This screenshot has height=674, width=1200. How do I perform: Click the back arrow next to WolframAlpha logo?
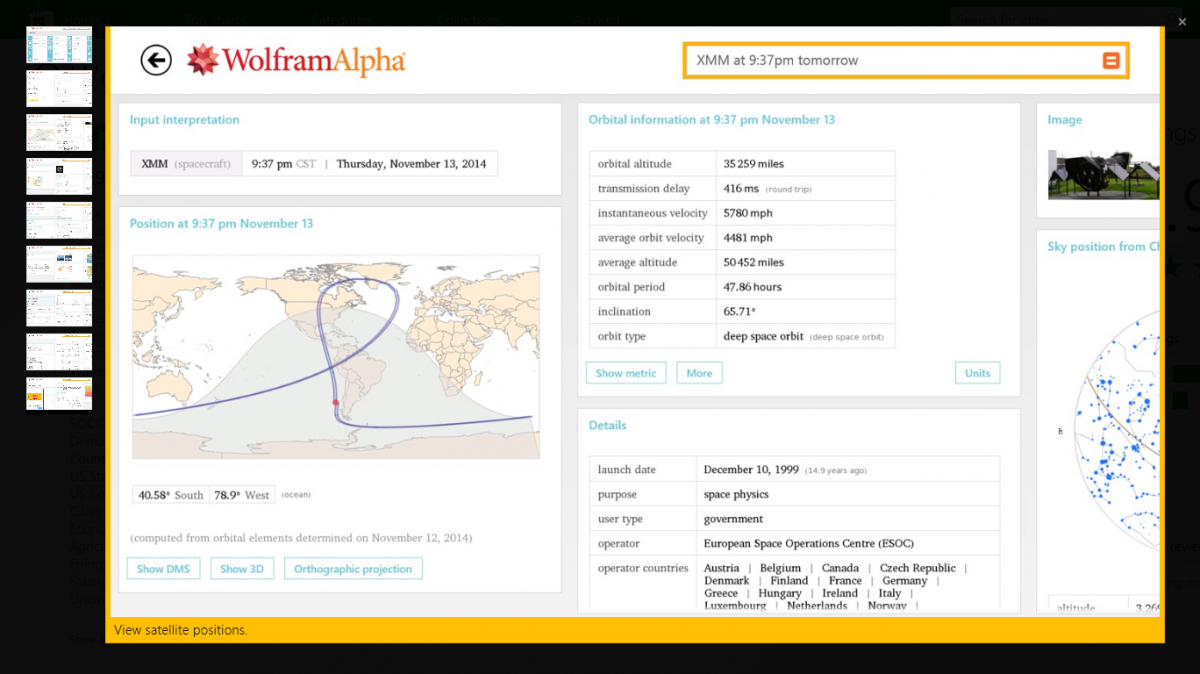tap(156, 60)
